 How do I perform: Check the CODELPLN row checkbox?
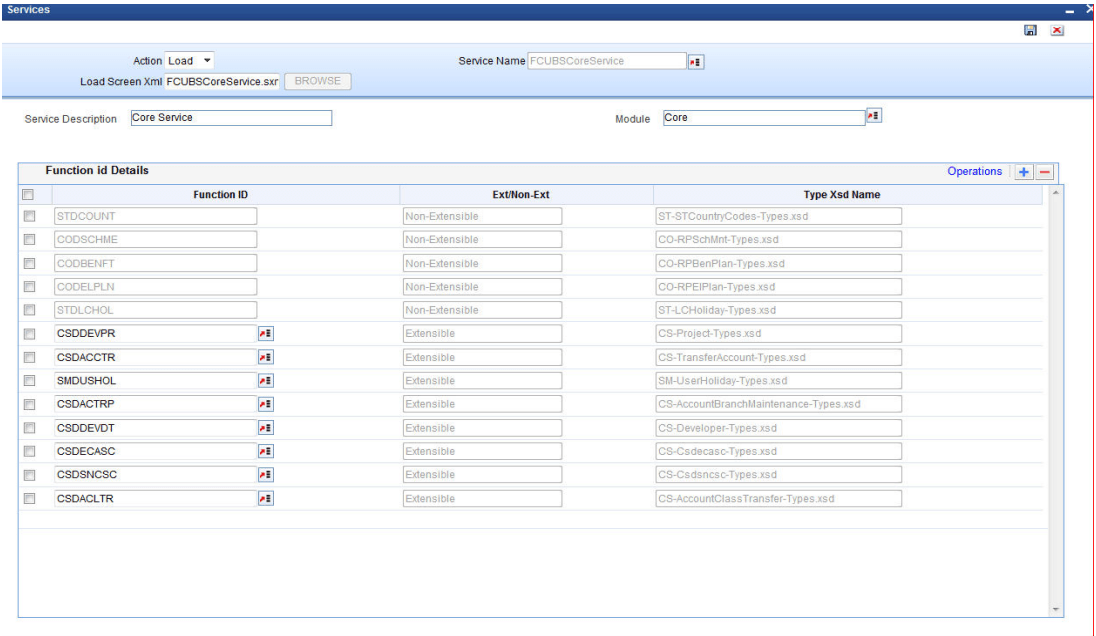(x=29, y=287)
